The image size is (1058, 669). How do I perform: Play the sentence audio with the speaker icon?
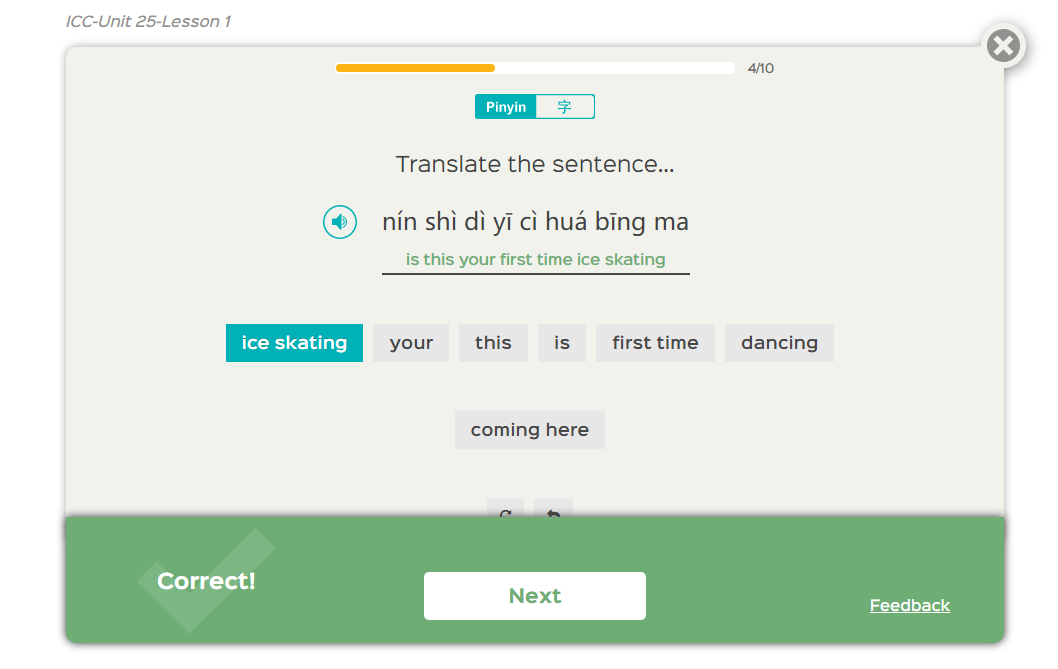pos(340,221)
